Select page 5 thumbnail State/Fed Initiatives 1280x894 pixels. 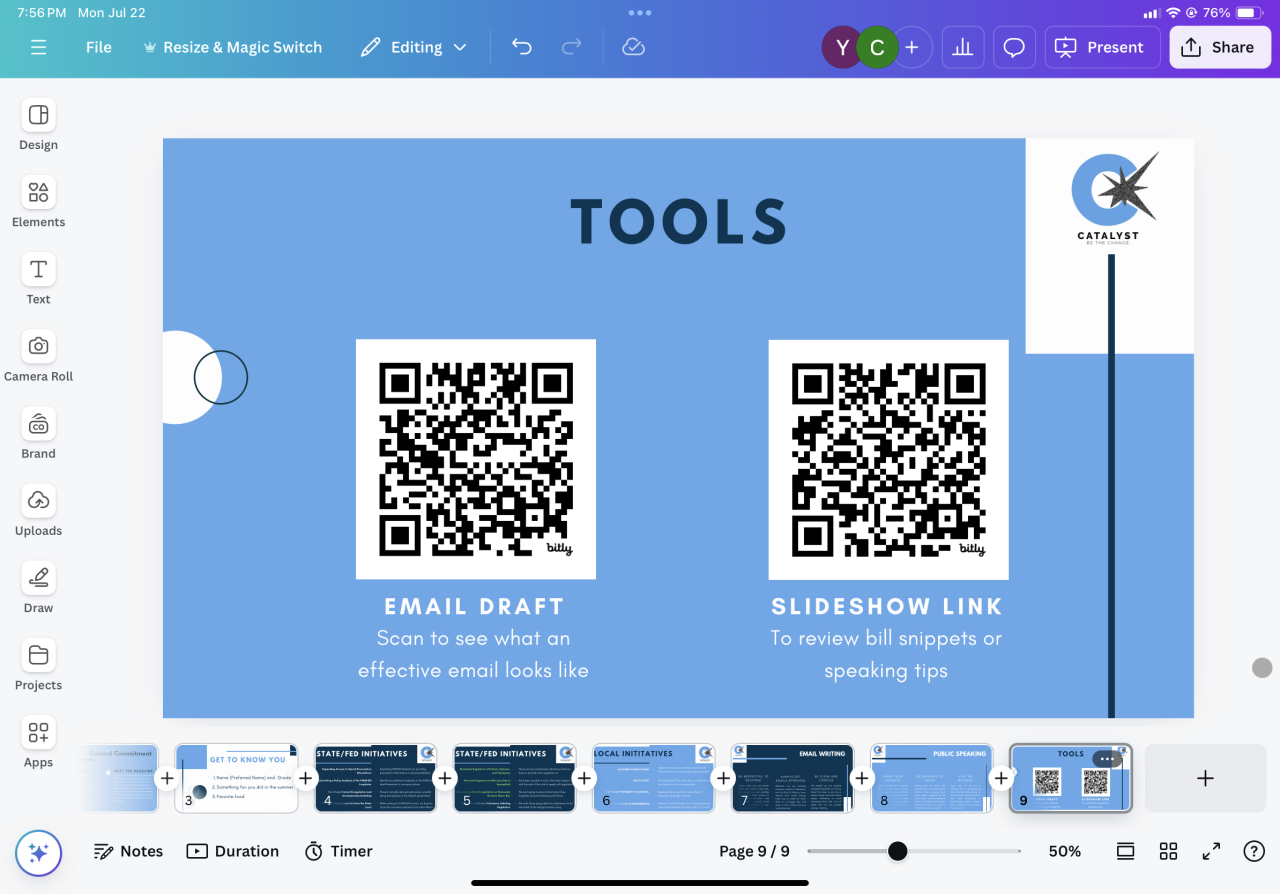tap(514, 778)
